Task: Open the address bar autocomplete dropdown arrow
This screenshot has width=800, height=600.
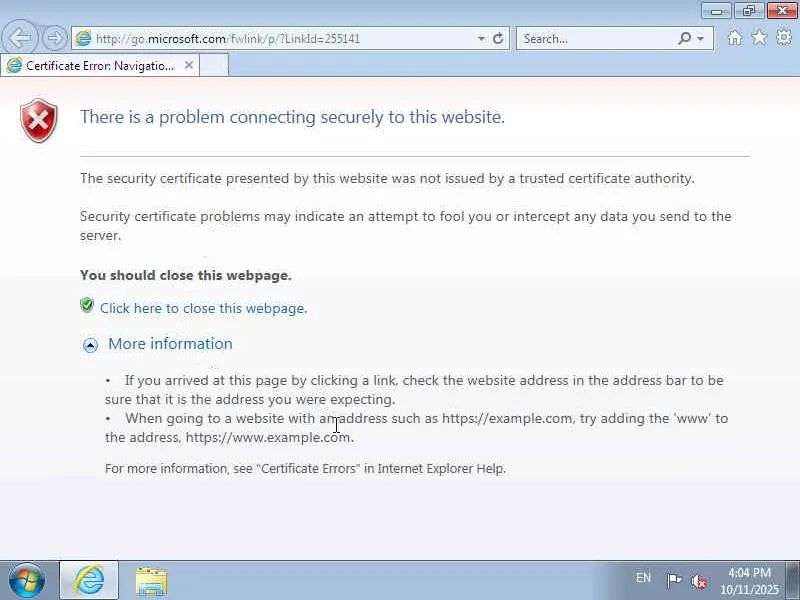Action: tap(481, 39)
